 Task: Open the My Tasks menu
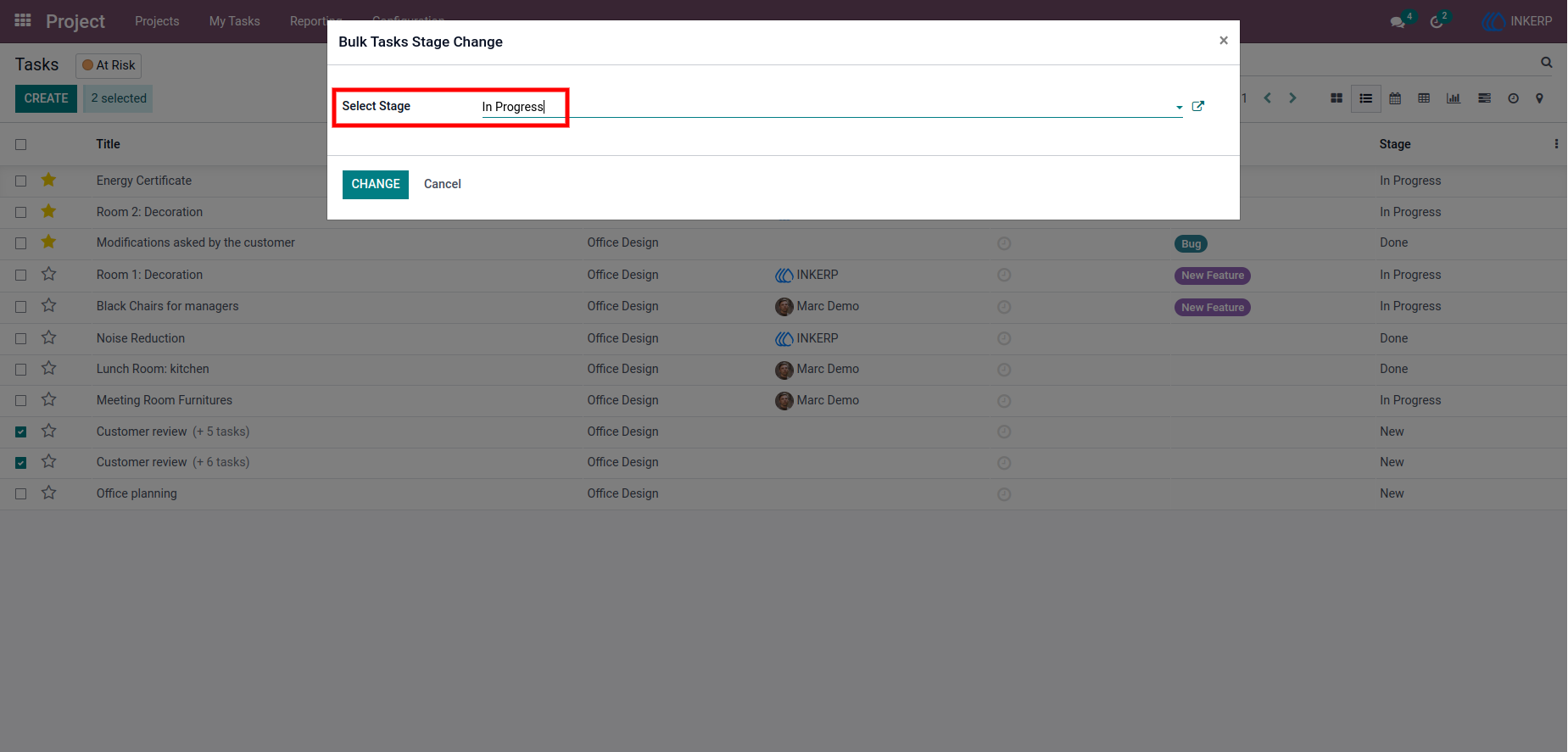(235, 21)
